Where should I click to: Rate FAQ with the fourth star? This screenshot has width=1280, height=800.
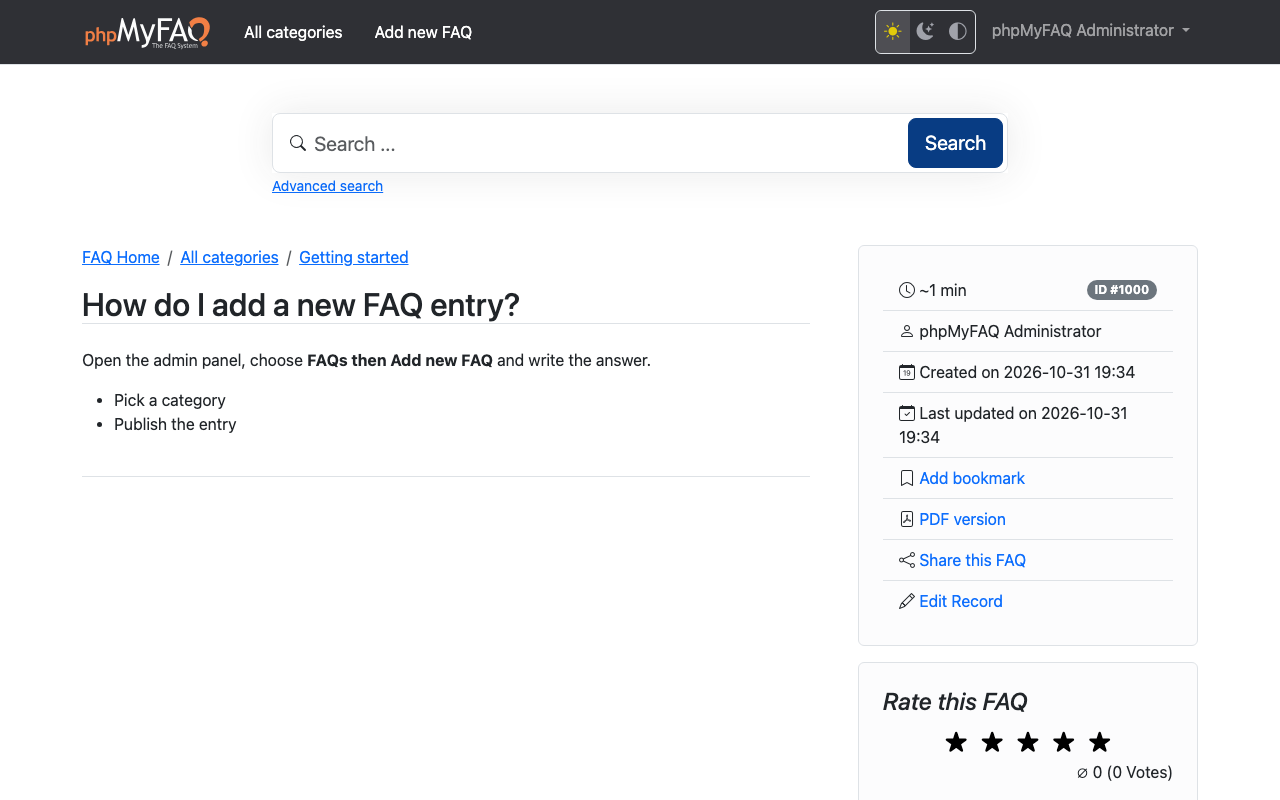click(1064, 742)
